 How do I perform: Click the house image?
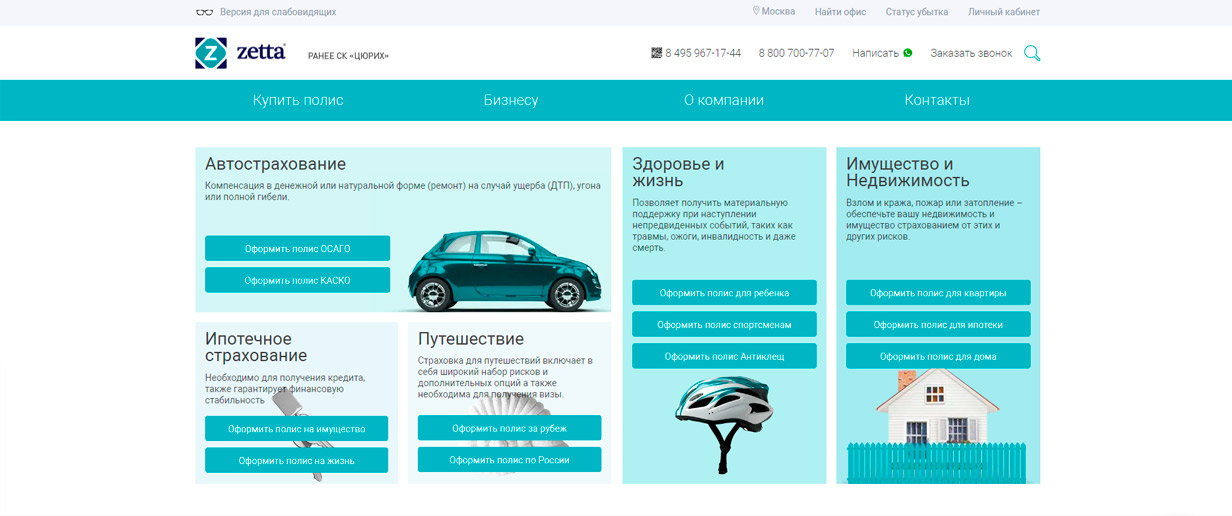tap(938, 425)
